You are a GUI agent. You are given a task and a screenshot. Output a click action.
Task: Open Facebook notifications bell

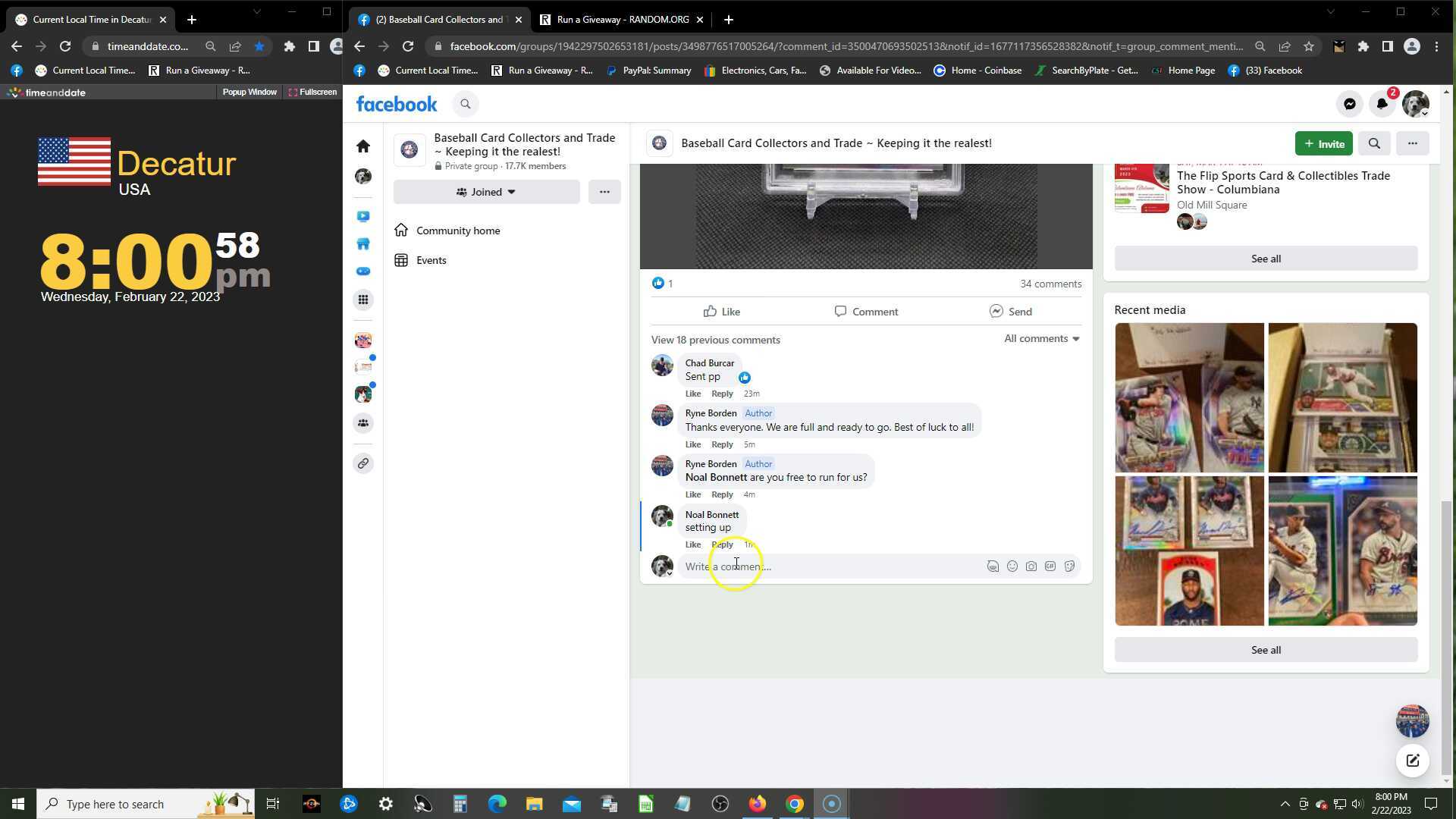[x=1382, y=105]
